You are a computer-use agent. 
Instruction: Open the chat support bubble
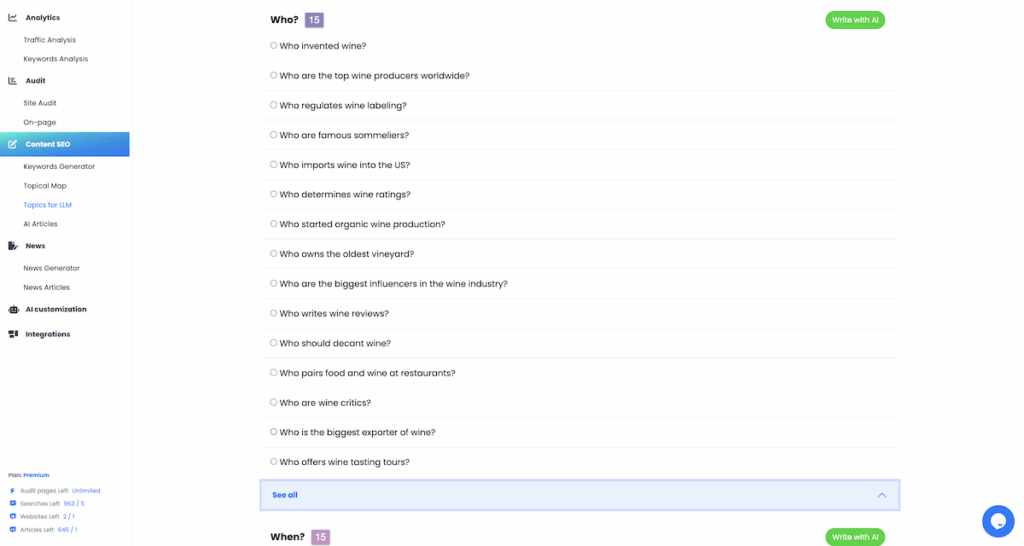pos(998,521)
